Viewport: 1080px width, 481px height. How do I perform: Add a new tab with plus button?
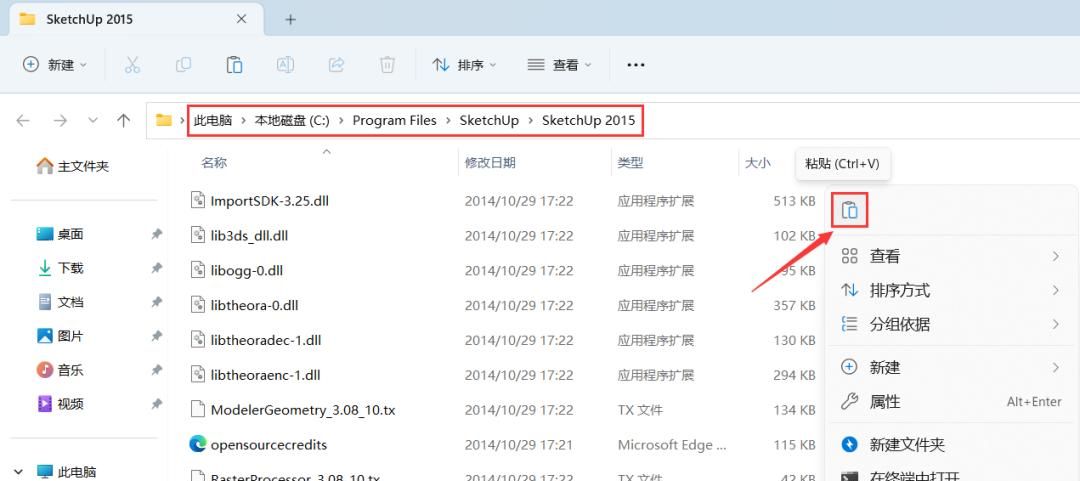click(291, 19)
